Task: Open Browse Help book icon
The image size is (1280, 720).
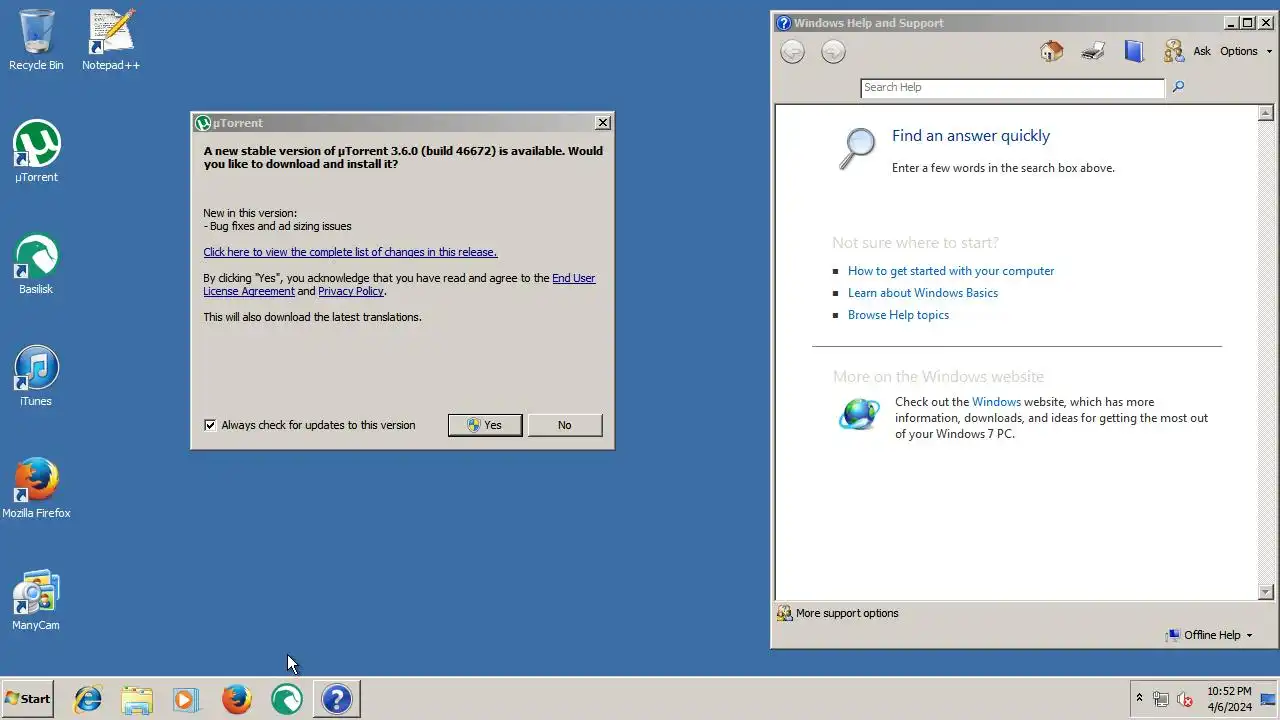Action: click(1134, 51)
